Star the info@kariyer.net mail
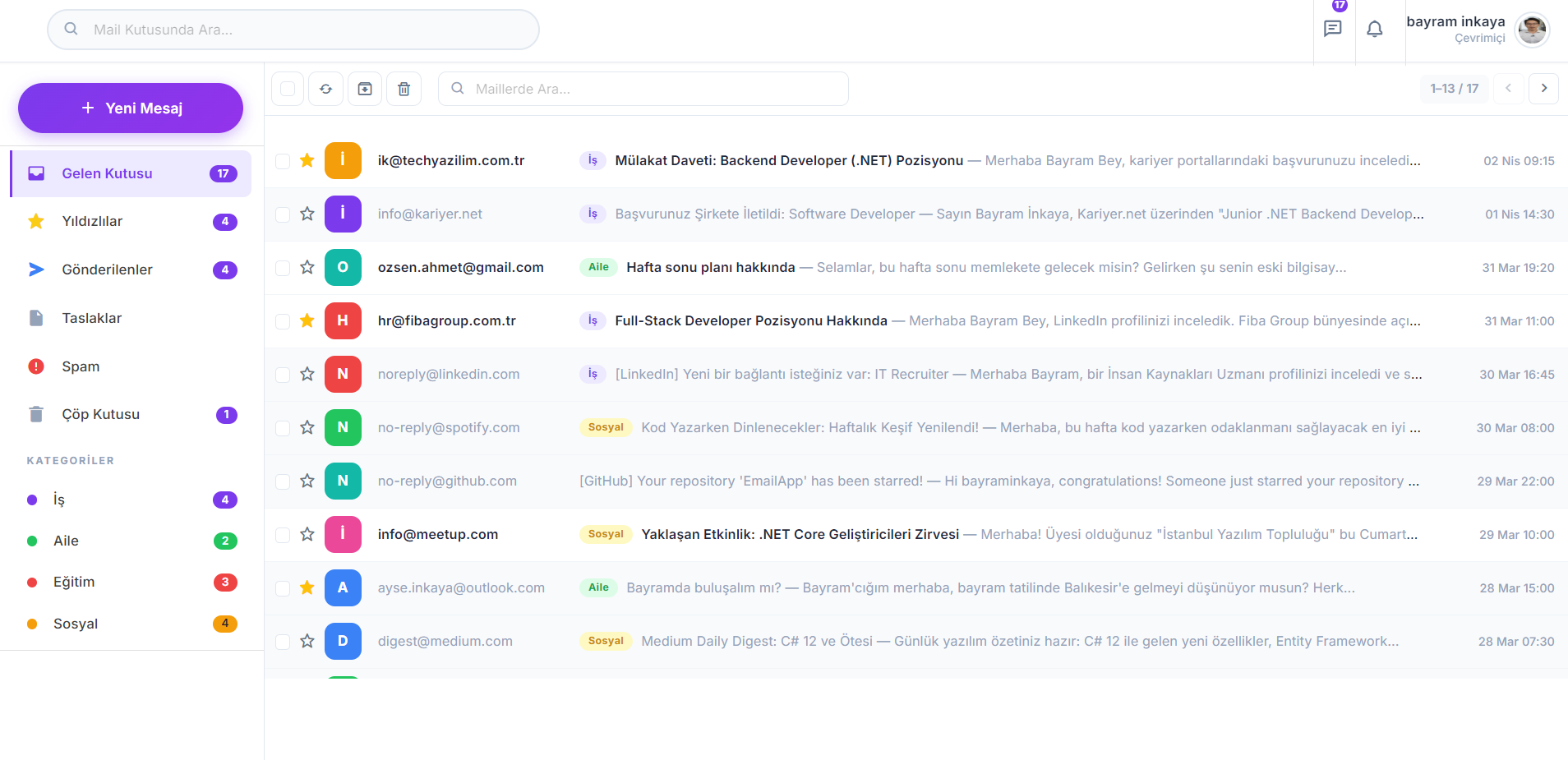Screen dimensions: 1568x760 (307, 214)
